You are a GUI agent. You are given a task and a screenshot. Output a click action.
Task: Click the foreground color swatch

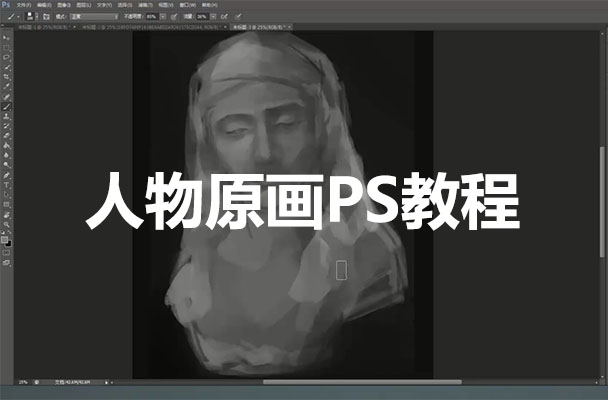coord(5,238)
